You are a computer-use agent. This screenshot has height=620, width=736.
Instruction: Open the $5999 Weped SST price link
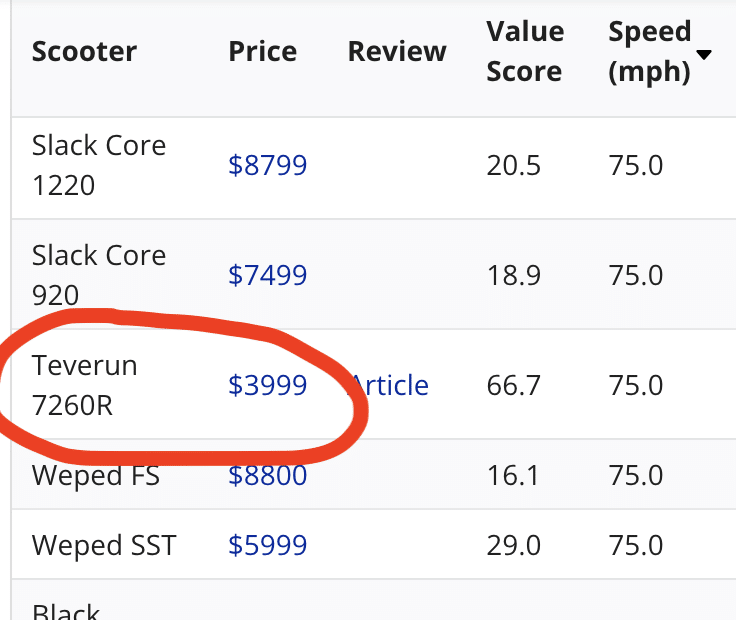click(267, 545)
